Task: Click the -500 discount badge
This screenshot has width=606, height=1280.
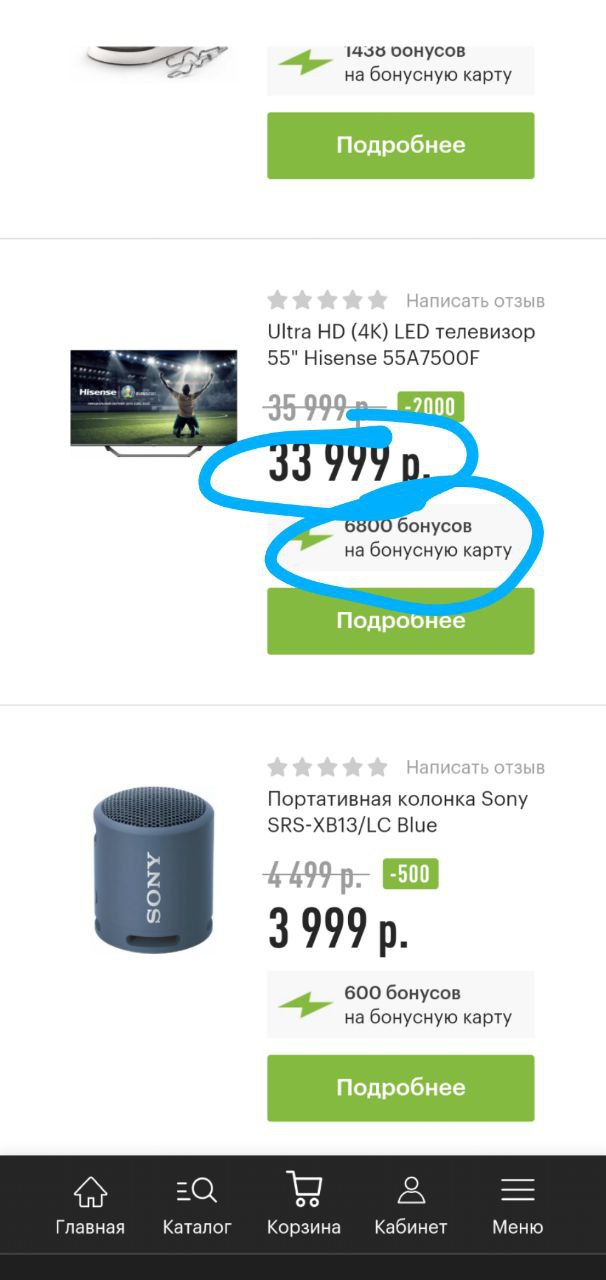Action: point(408,874)
